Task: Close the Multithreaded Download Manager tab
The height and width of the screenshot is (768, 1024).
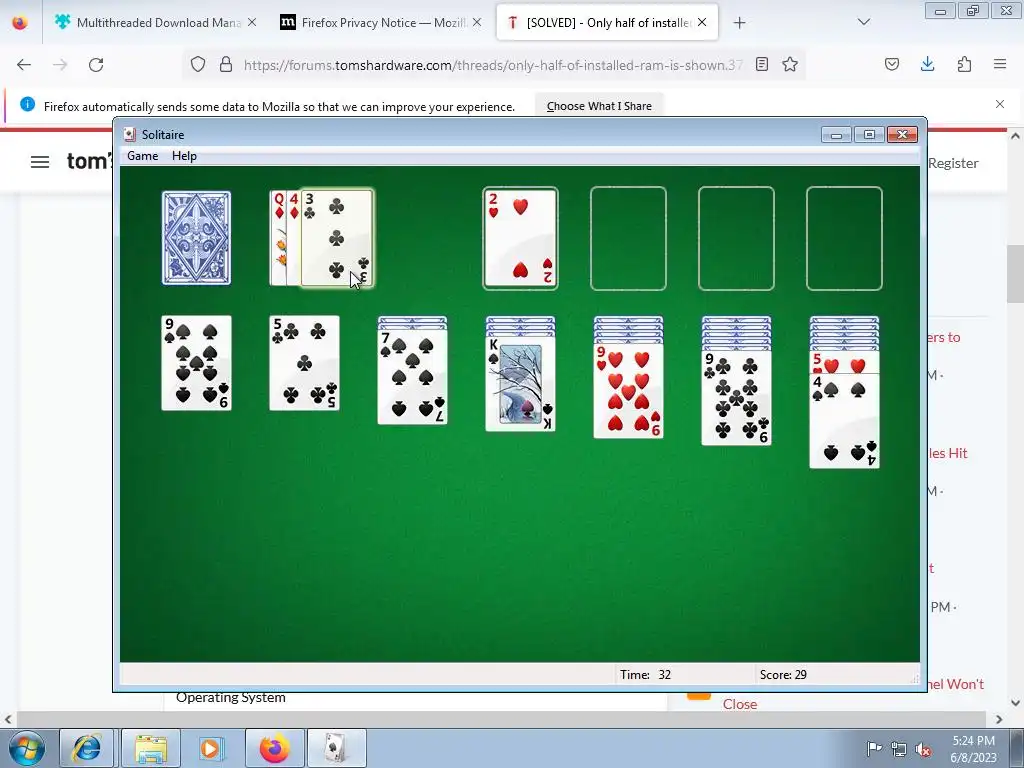Action: pyautogui.click(x=252, y=23)
